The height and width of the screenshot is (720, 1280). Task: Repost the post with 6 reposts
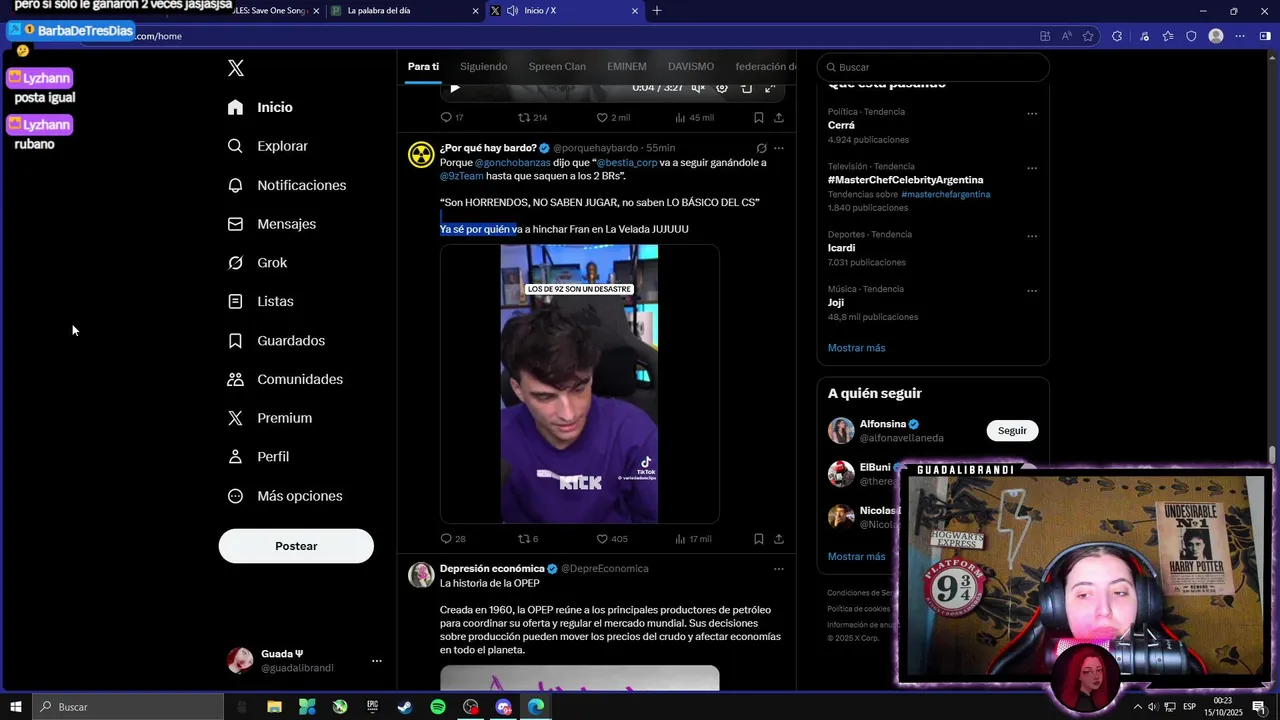point(528,539)
